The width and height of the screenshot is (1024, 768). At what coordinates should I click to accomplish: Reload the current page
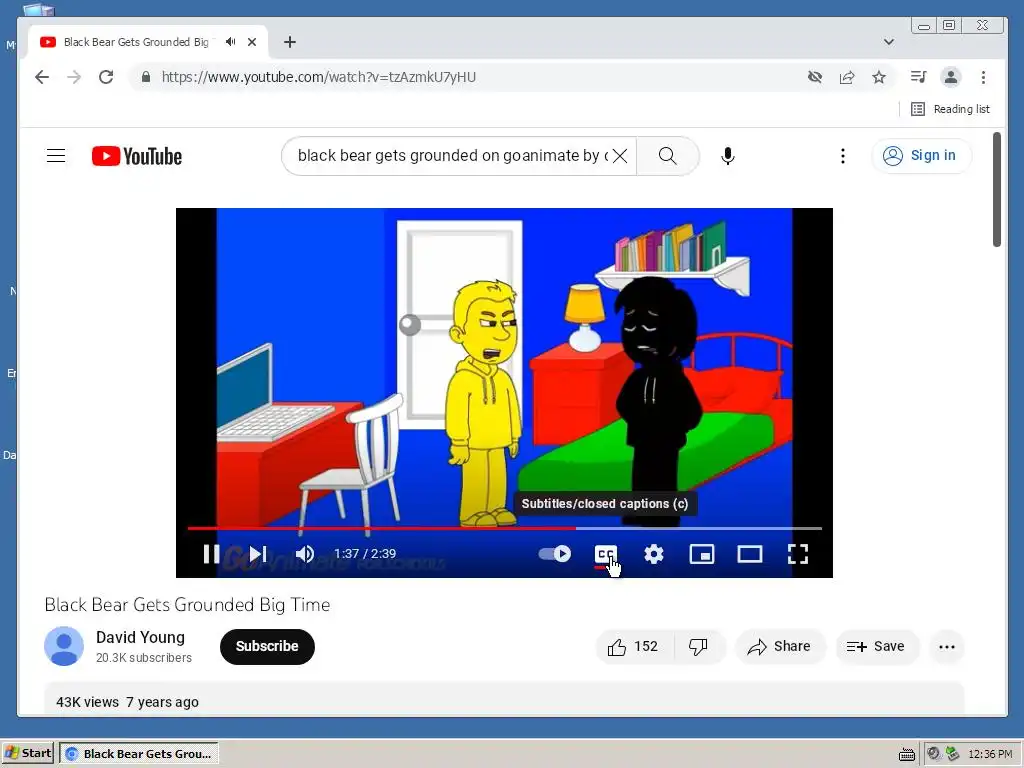tap(106, 77)
